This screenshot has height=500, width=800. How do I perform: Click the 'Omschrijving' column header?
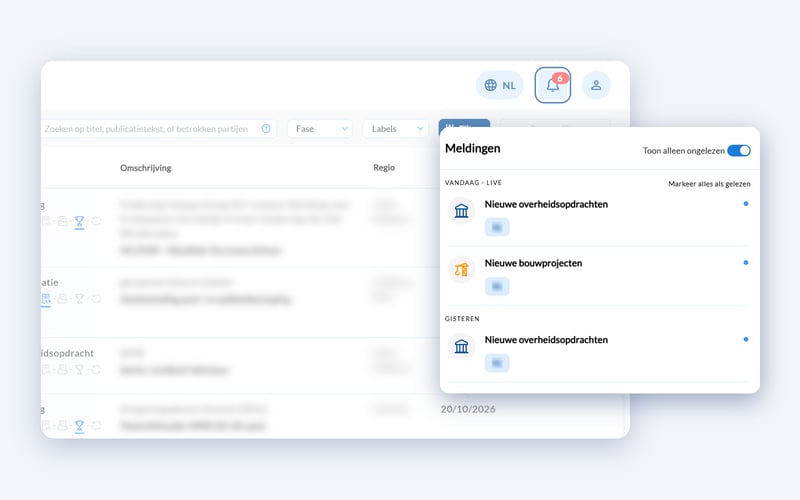(145, 168)
